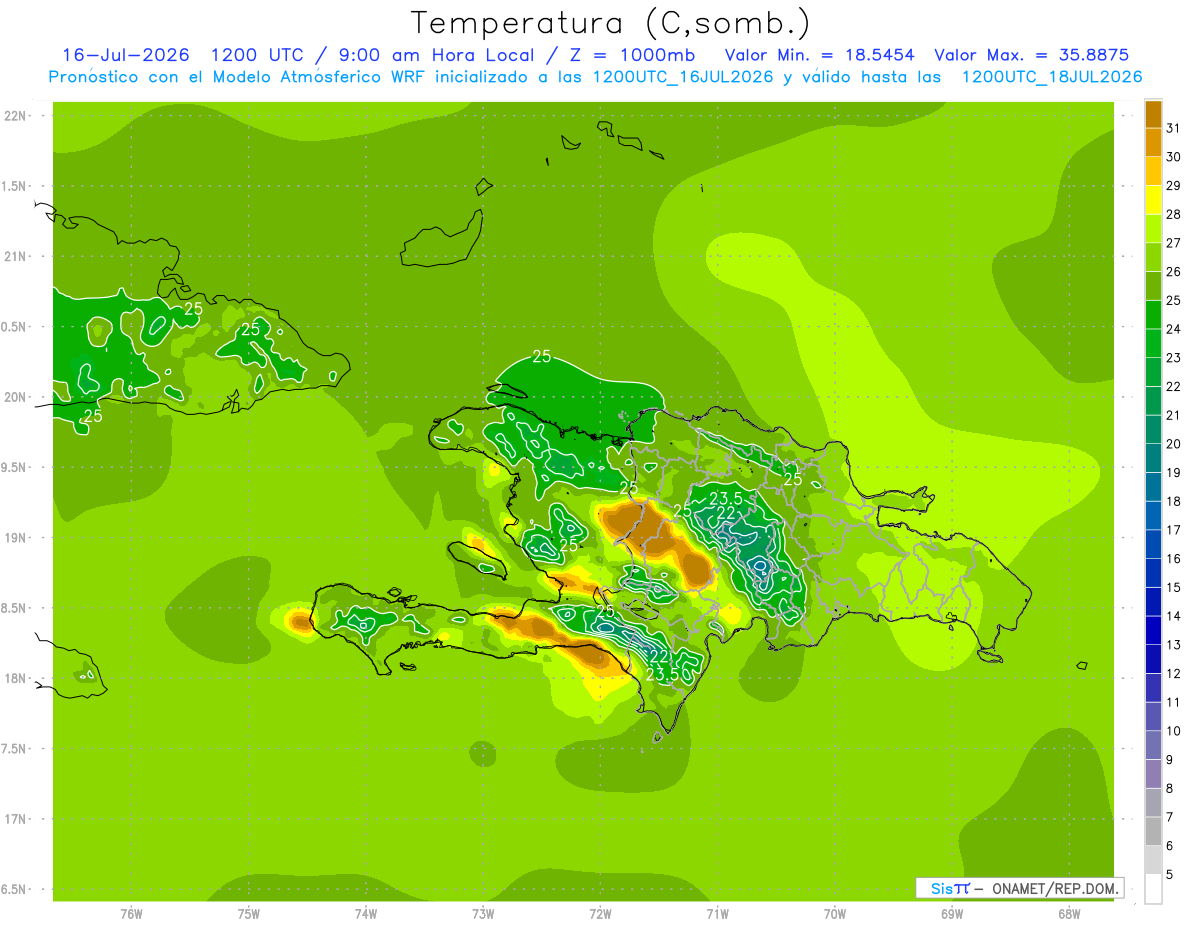The height and width of the screenshot is (927, 1200).
Task: Click the '20N' latitude label
Action: 16,398
